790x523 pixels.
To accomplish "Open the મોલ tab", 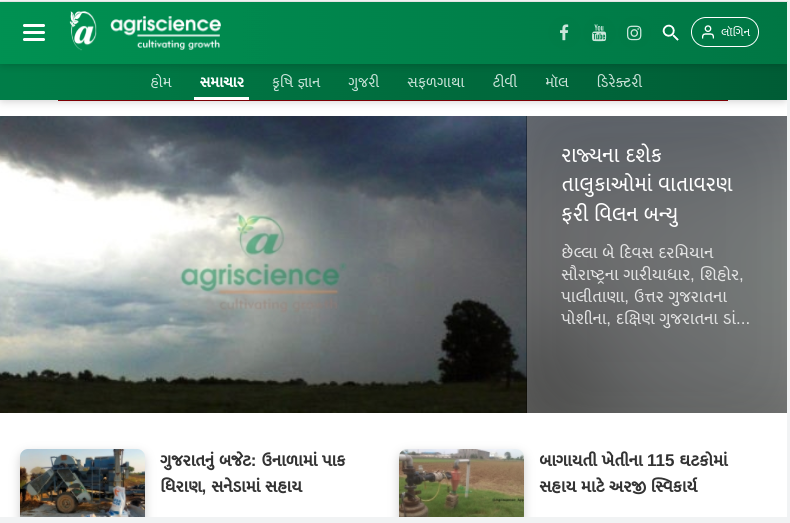I will pyautogui.click(x=557, y=82).
